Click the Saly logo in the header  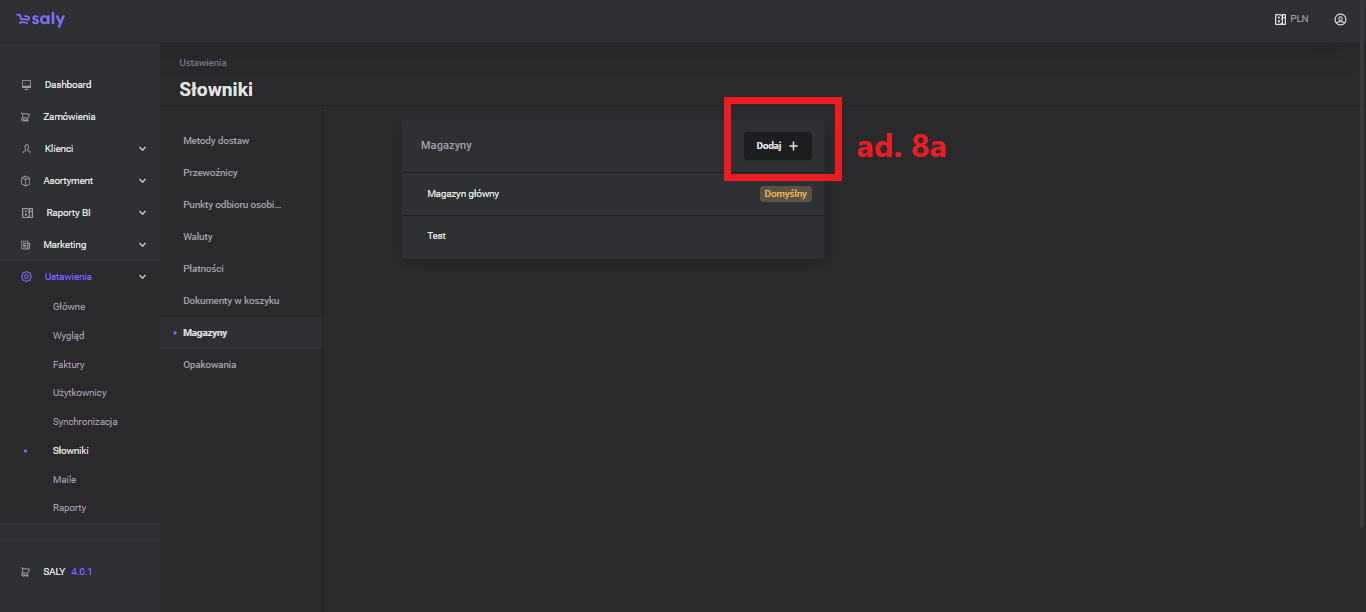pyautogui.click(x=40, y=19)
